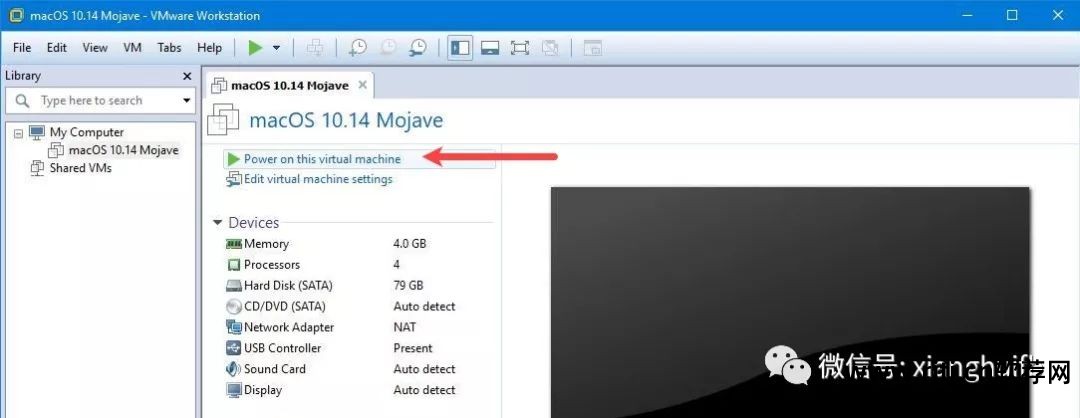The width and height of the screenshot is (1080, 418).
Task: Click the Processors device icon
Action: point(234,265)
